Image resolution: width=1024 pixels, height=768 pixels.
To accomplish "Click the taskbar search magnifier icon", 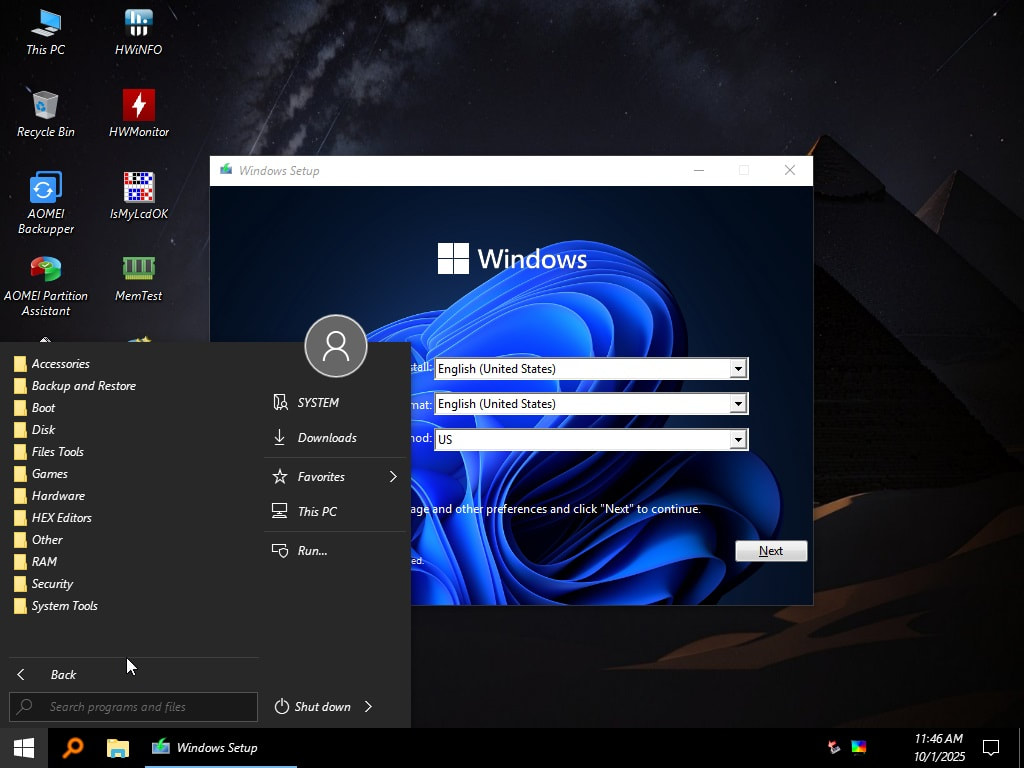I will pyautogui.click(x=73, y=747).
